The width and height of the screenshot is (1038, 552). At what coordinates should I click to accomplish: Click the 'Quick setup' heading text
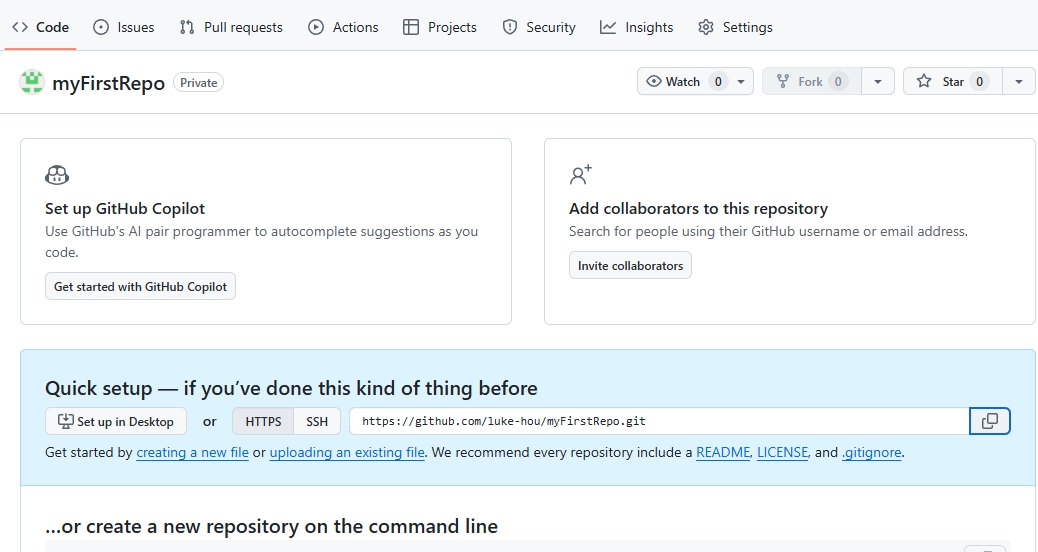pyautogui.click(x=291, y=388)
